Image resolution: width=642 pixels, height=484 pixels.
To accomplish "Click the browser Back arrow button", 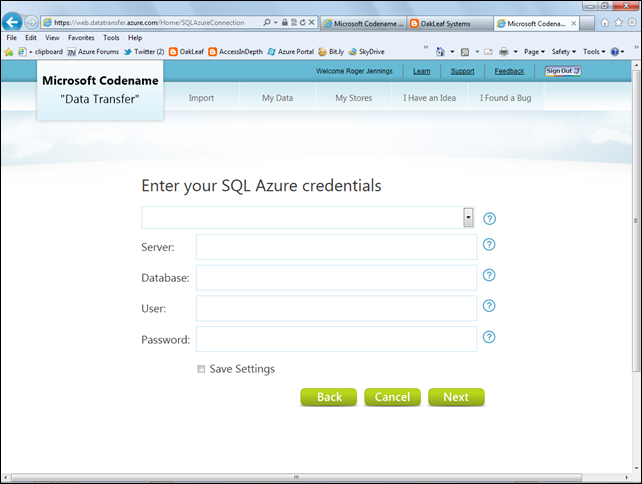I will click(14, 22).
